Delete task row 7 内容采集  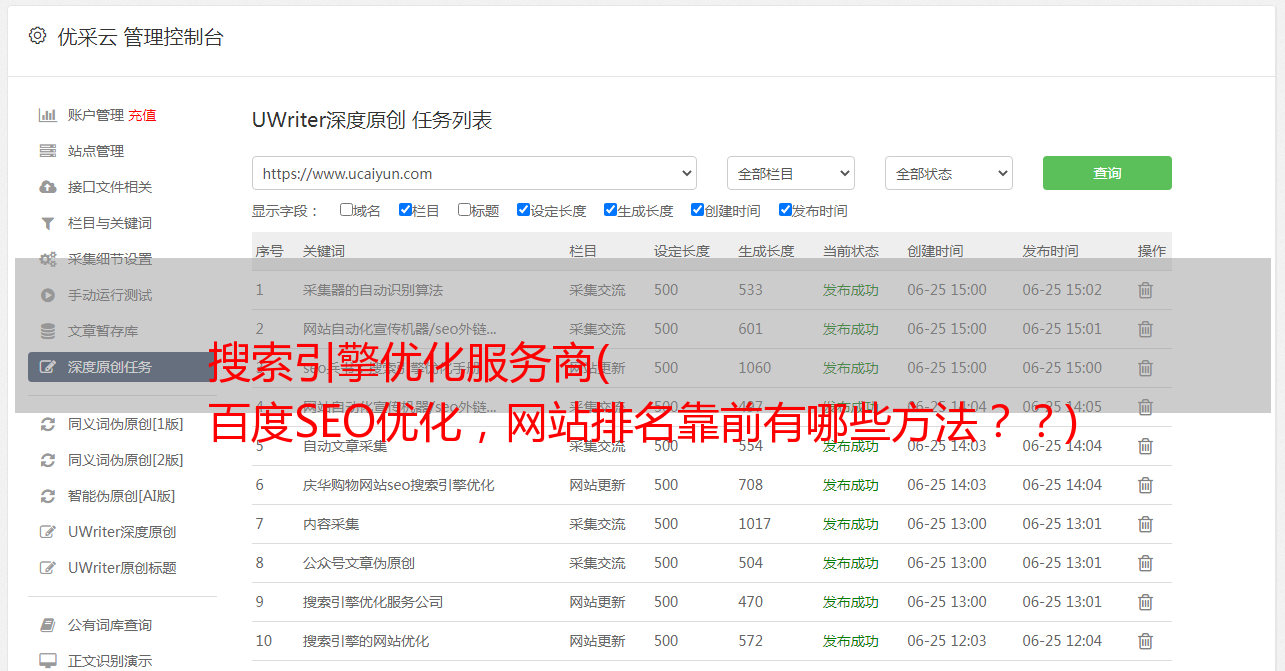1145,524
